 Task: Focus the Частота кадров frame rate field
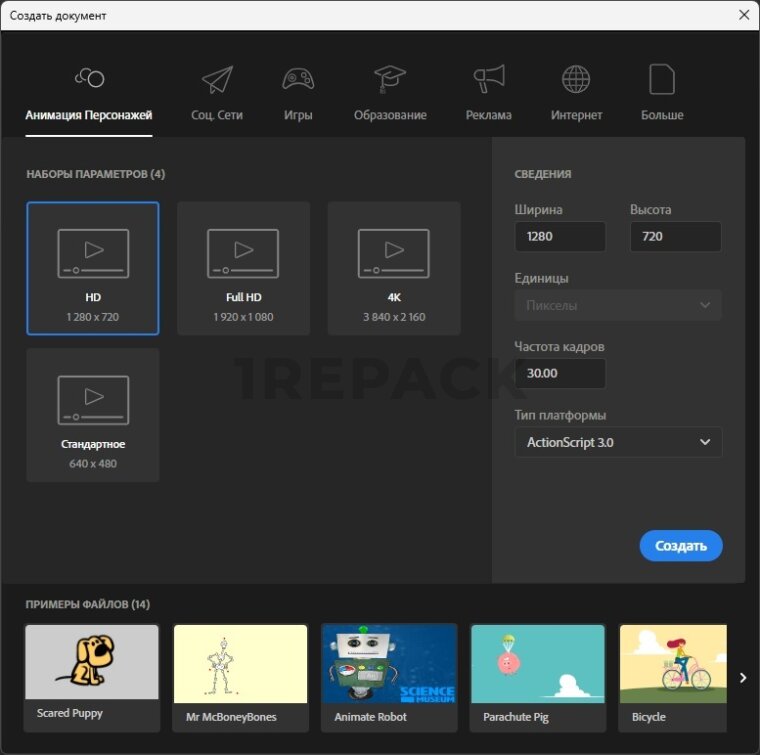[x=559, y=373]
